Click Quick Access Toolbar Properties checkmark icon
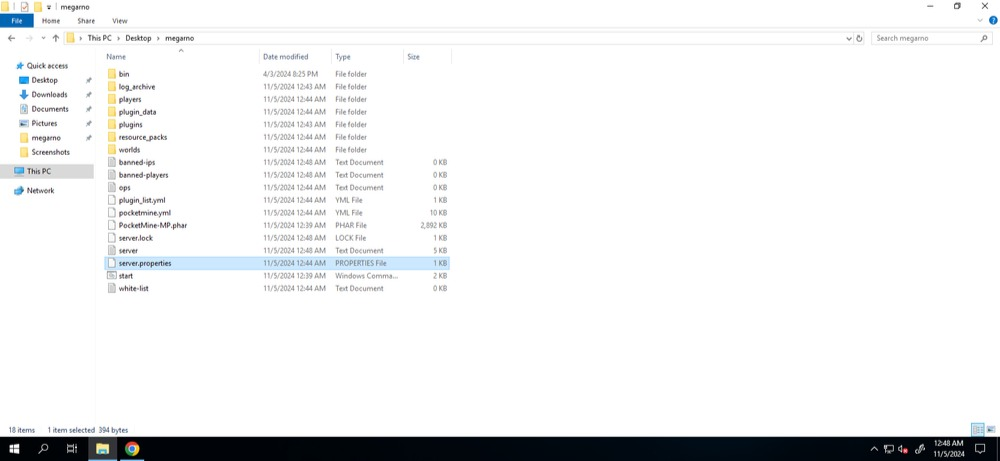This screenshot has height=461, width=1000. click(24, 7)
